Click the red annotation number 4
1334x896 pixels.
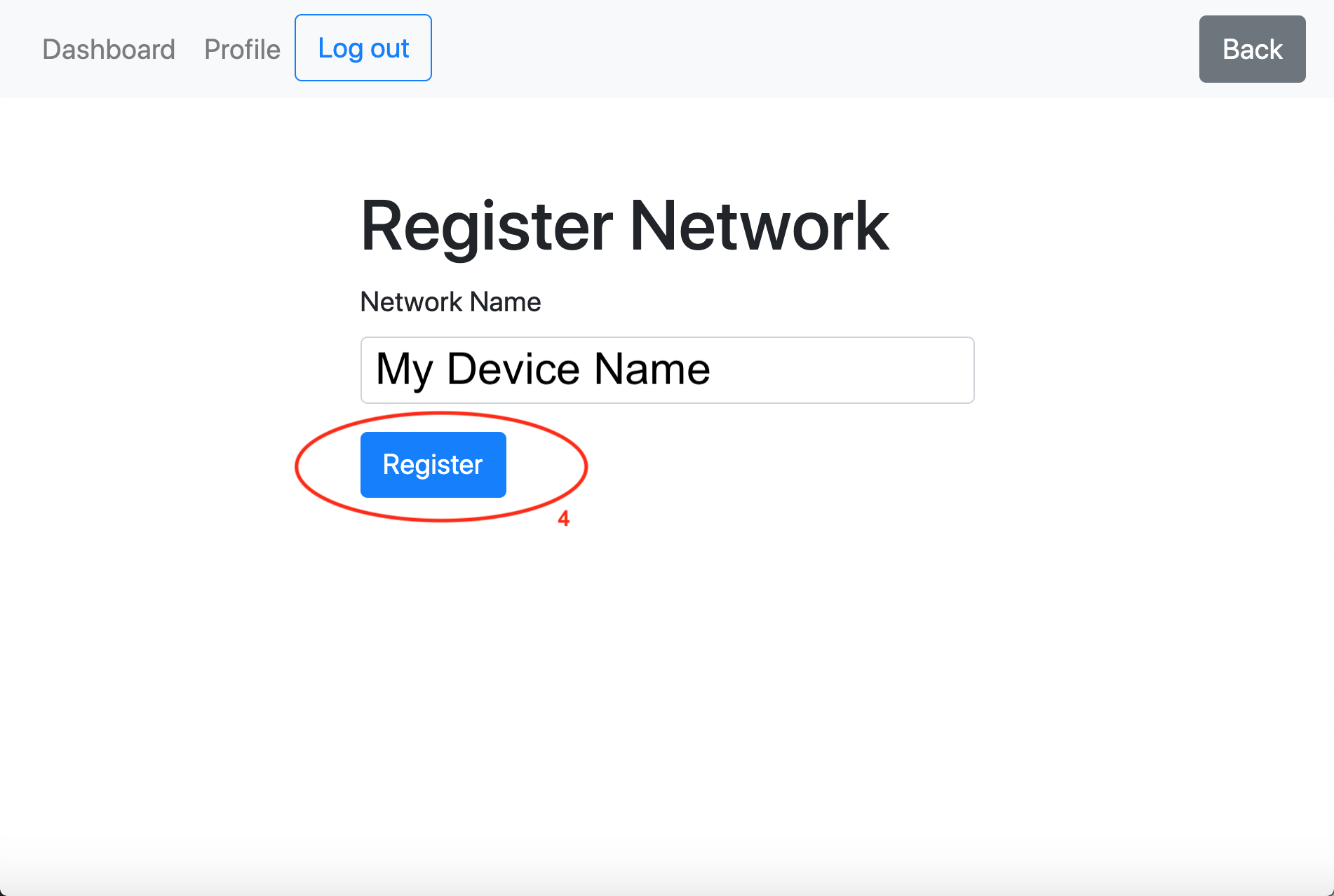563,519
